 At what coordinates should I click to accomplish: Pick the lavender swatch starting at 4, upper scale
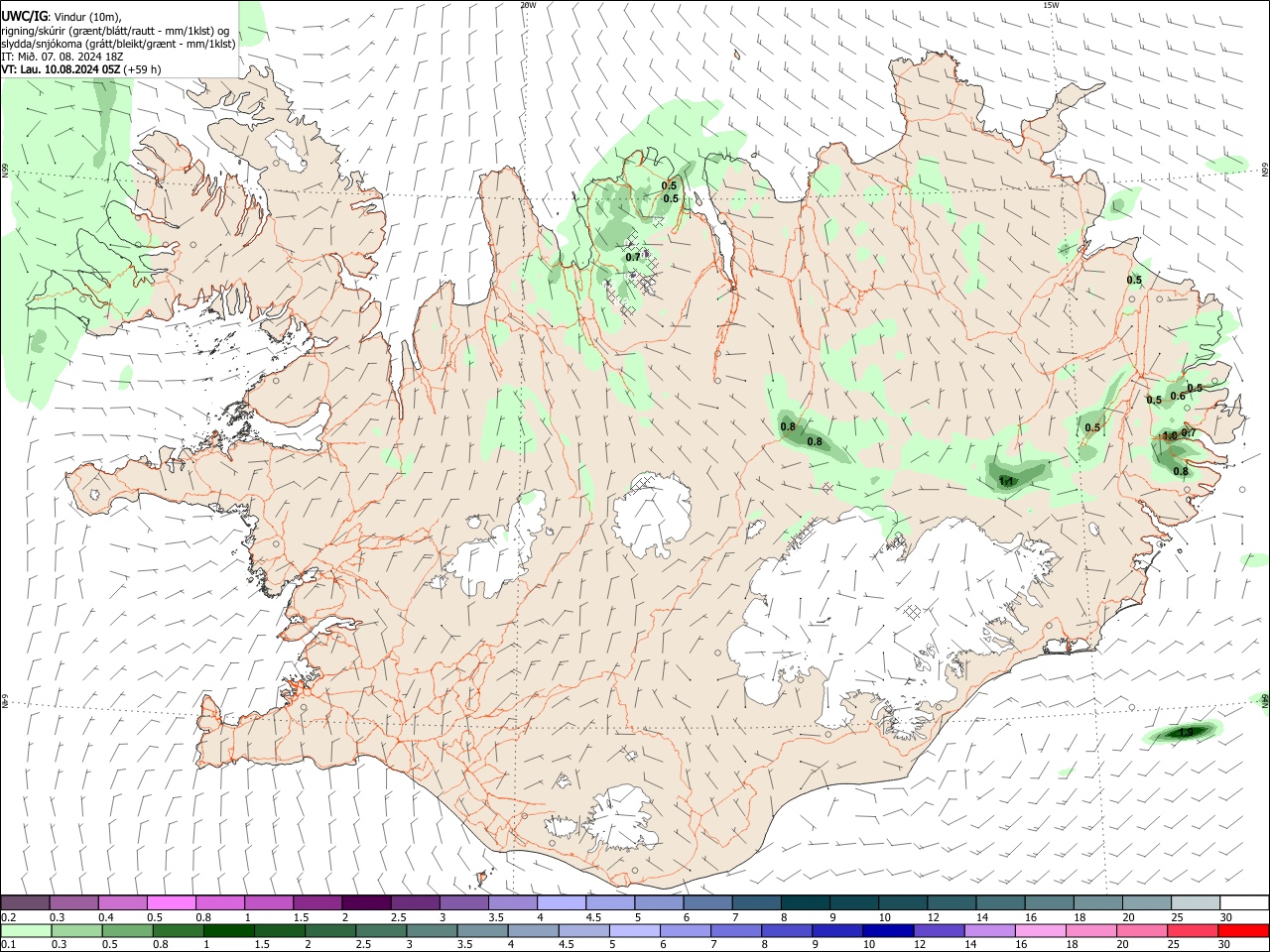[562, 902]
